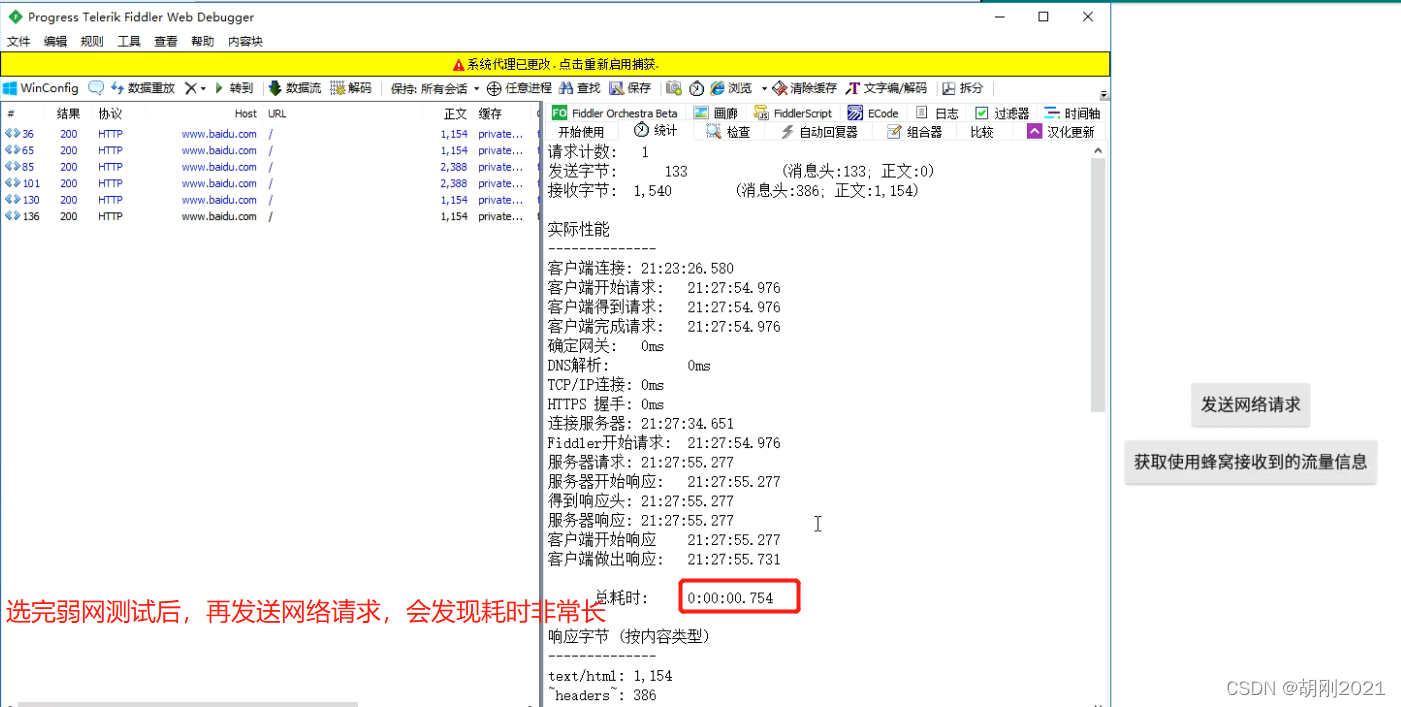The width and height of the screenshot is (1401, 707).
Task: Open the 规则 menu
Action: pos(92,41)
